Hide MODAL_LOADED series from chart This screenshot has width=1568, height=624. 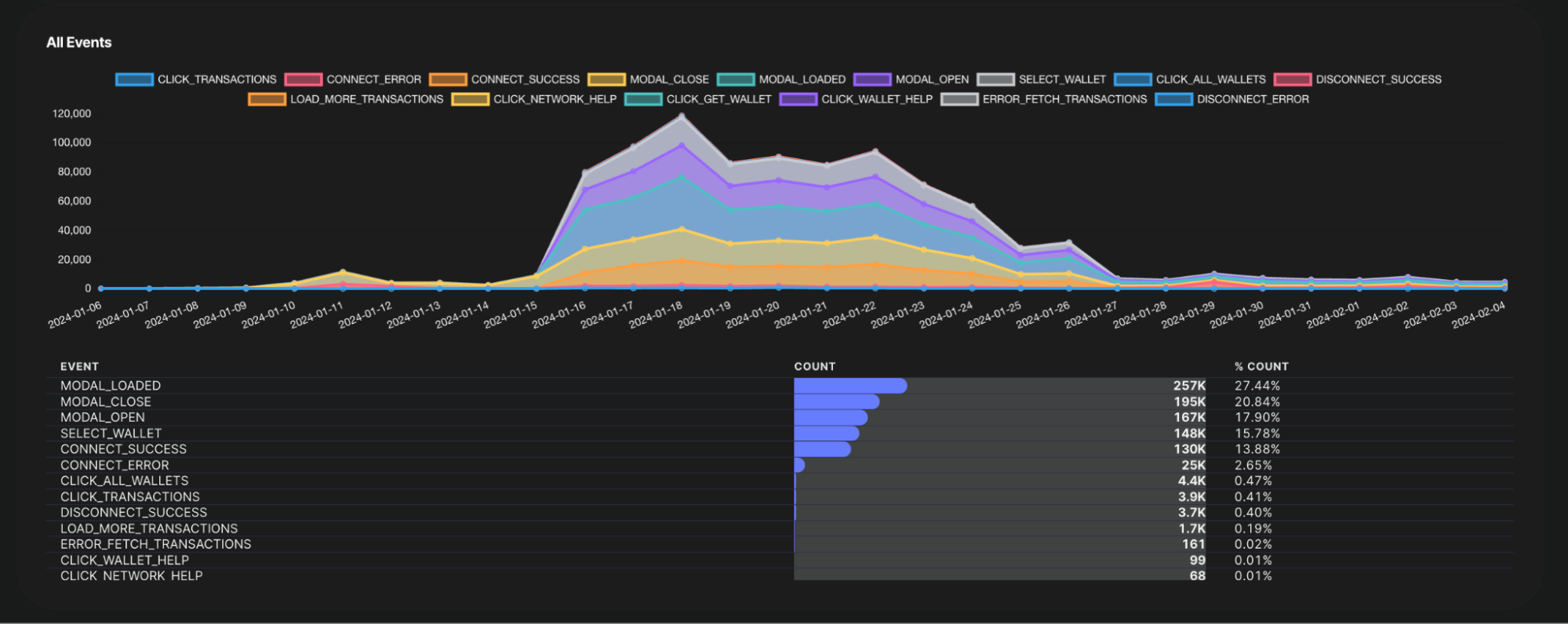click(736, 79)
